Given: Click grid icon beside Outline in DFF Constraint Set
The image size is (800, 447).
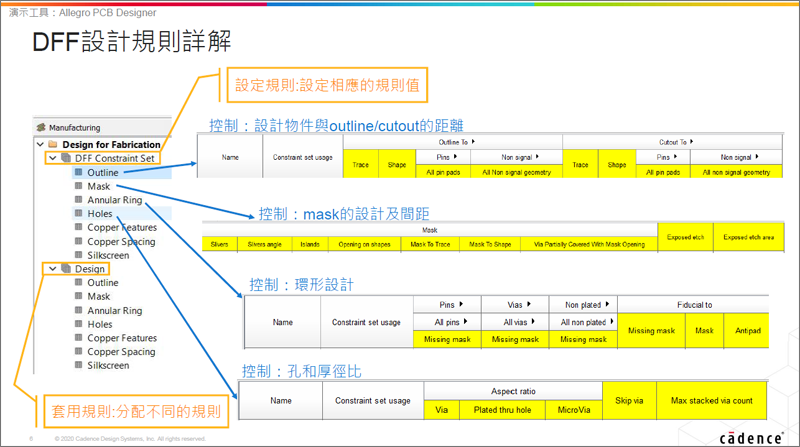Looking at the screenshot, I should [79, 172].
